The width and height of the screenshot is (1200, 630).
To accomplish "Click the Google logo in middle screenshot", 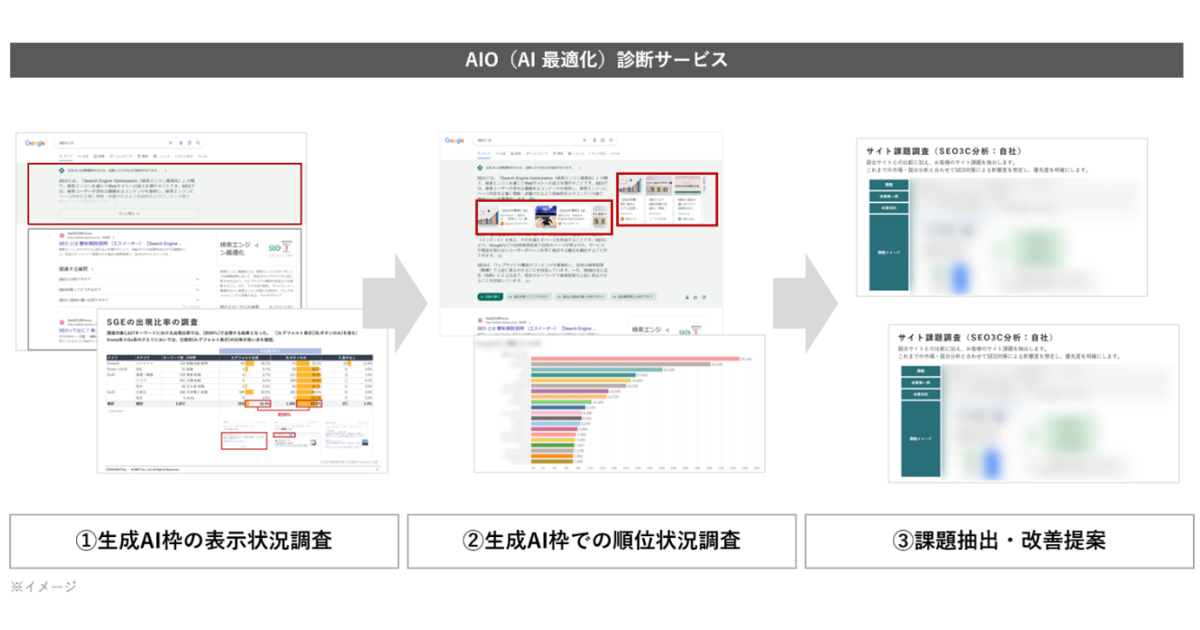I will (455, 141).
